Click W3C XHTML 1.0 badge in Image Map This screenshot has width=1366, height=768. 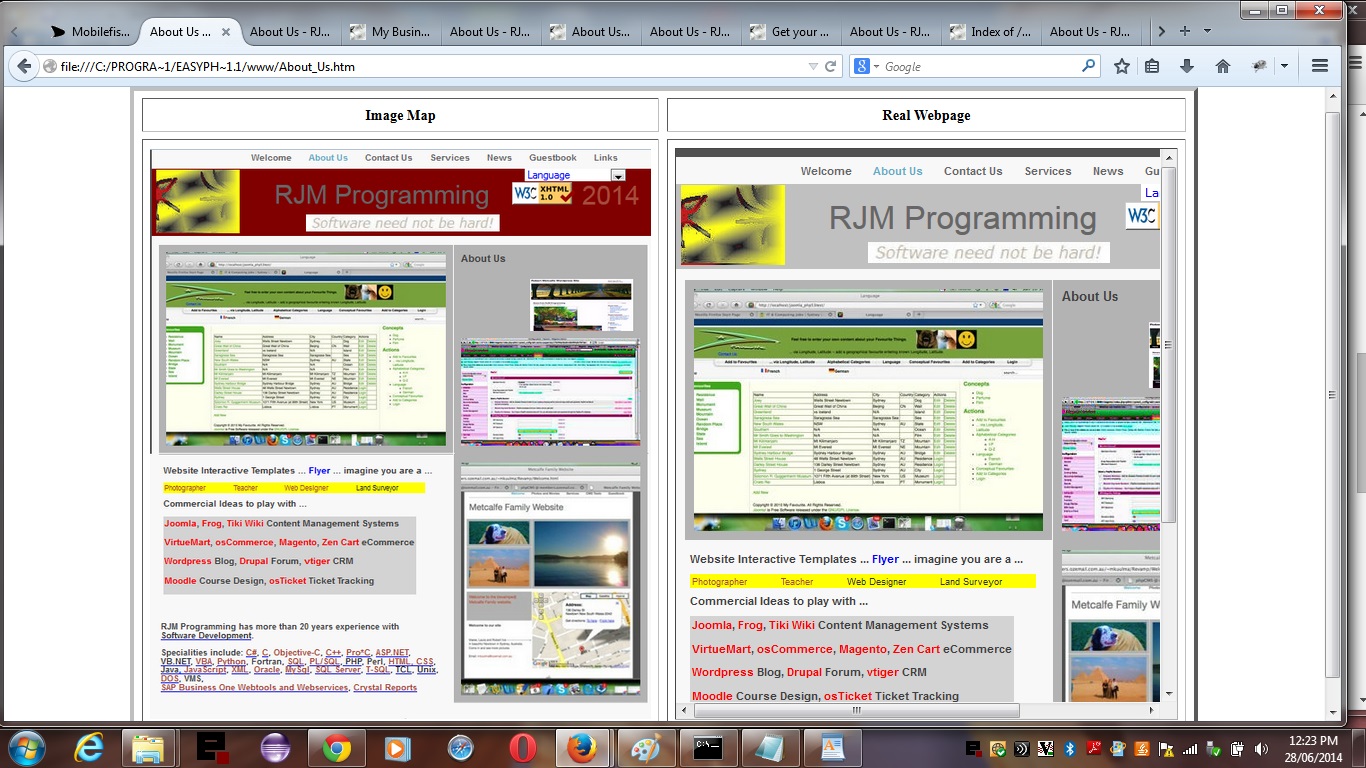coord(544,193)
